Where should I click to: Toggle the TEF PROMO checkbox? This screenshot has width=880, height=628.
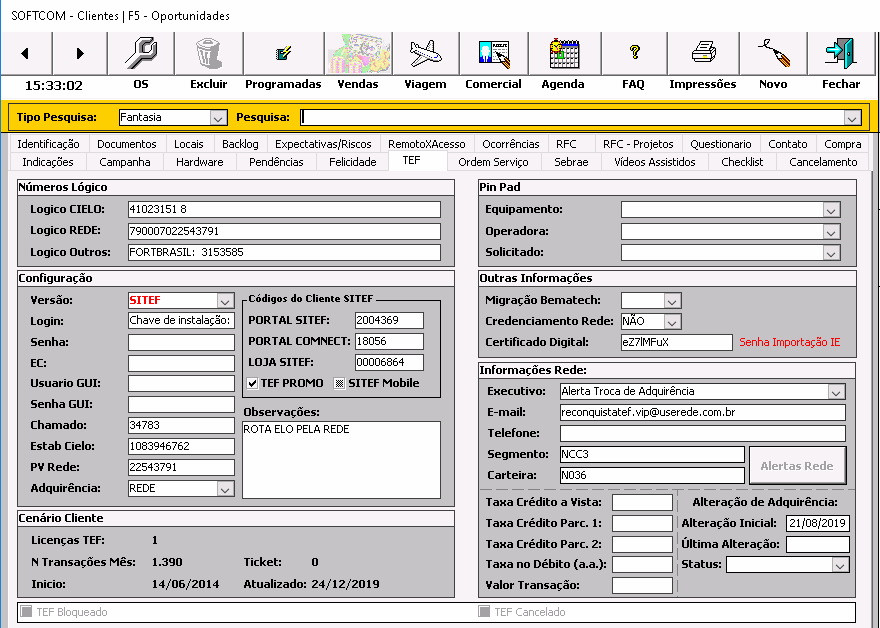coord(253,383)
